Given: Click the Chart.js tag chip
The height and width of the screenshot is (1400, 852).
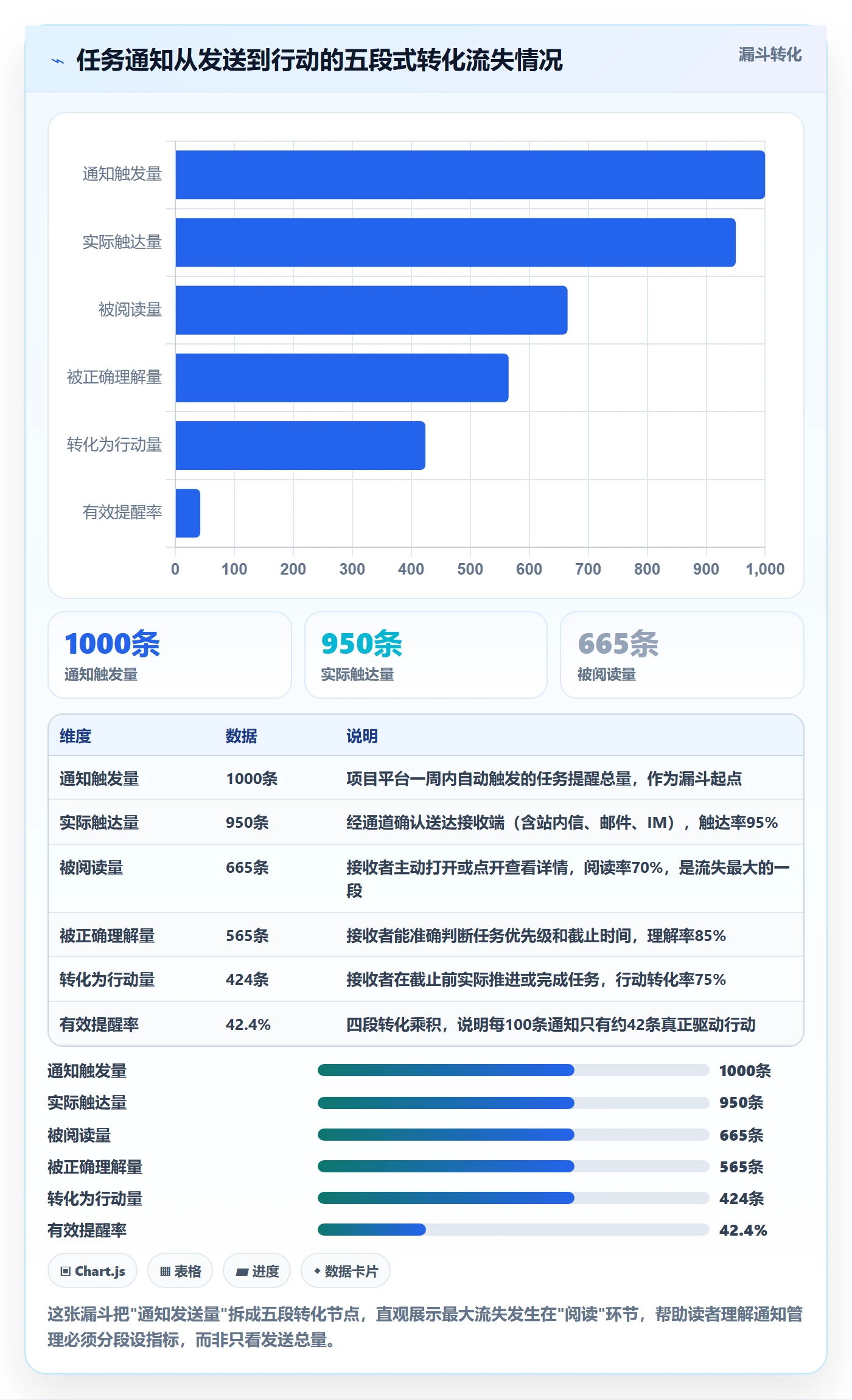Looking at the screenshot, I should coord(93,1271).
